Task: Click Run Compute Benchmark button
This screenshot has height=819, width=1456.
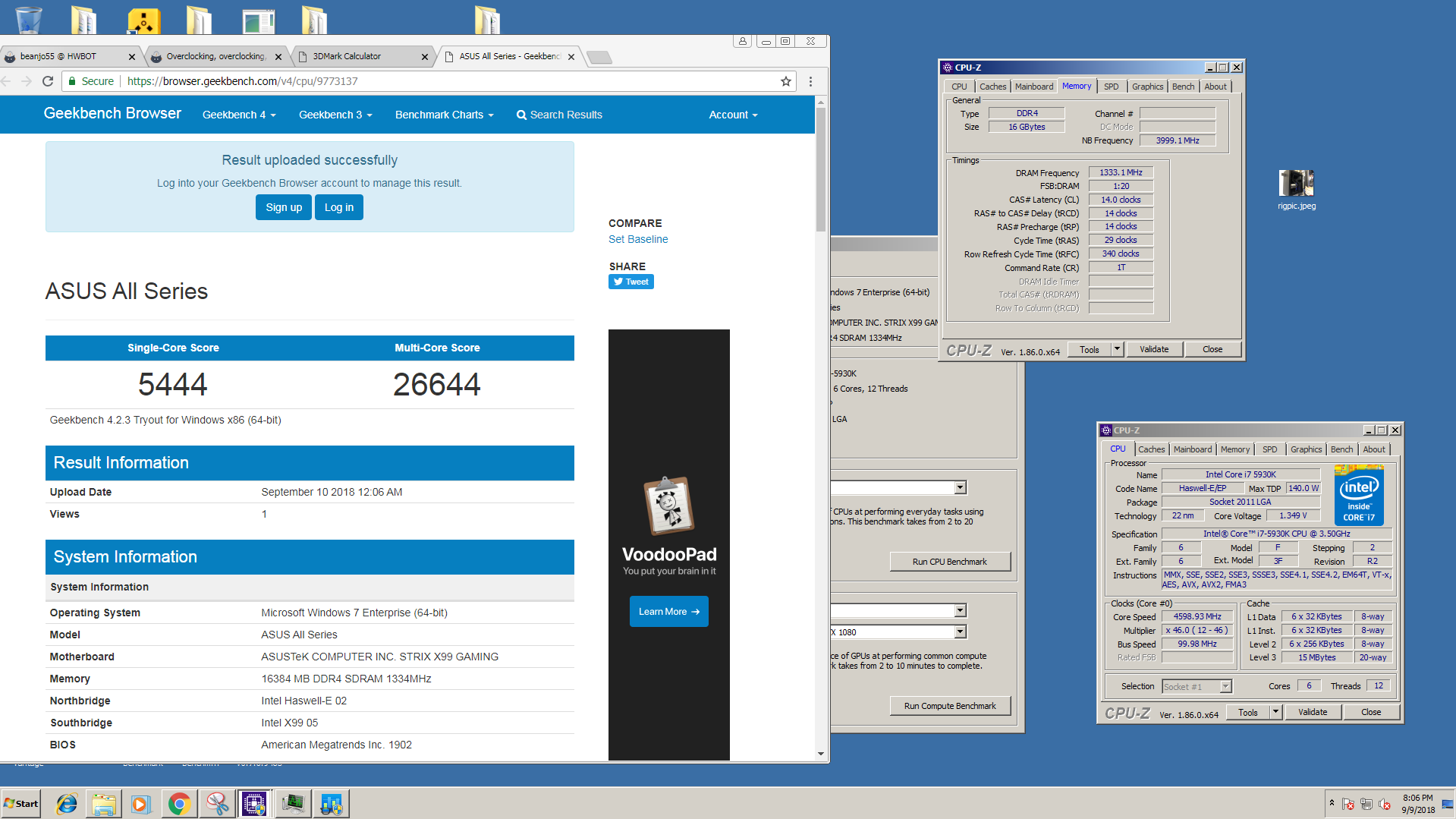Action: click(950, 706)
